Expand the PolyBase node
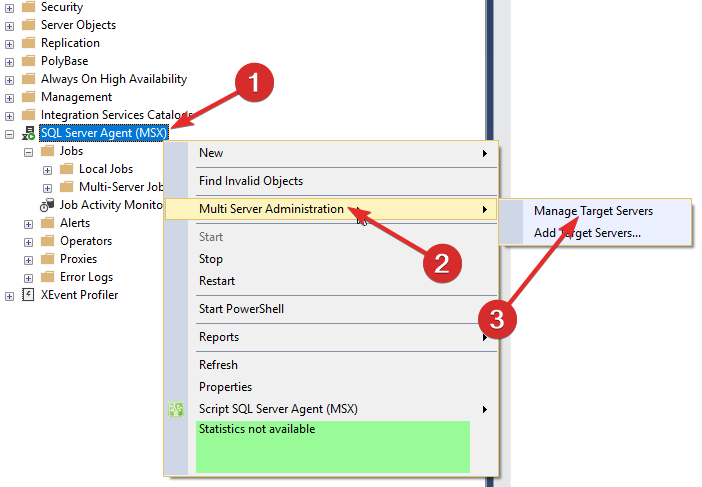 point(9,62)
